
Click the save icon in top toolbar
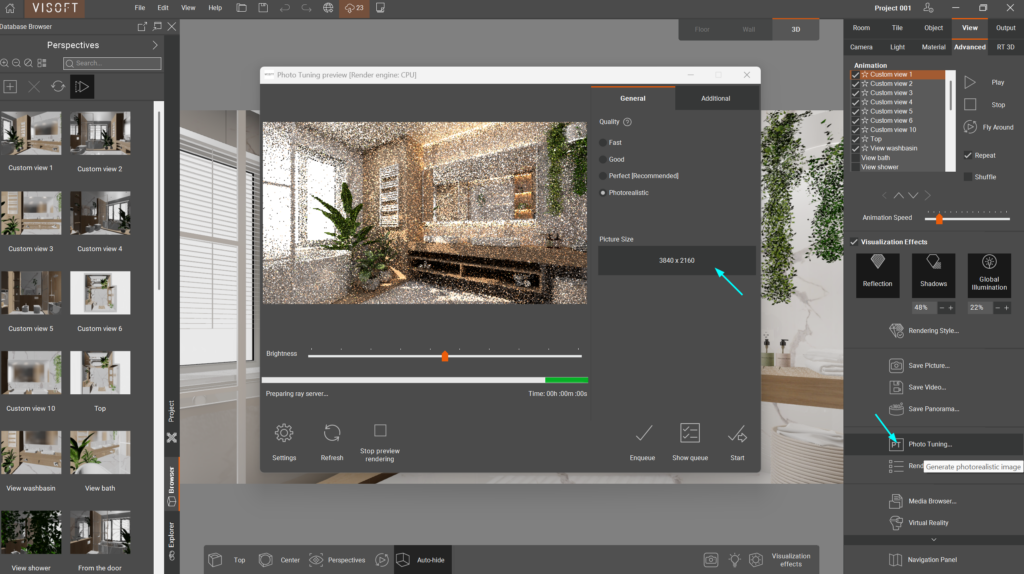263,8
